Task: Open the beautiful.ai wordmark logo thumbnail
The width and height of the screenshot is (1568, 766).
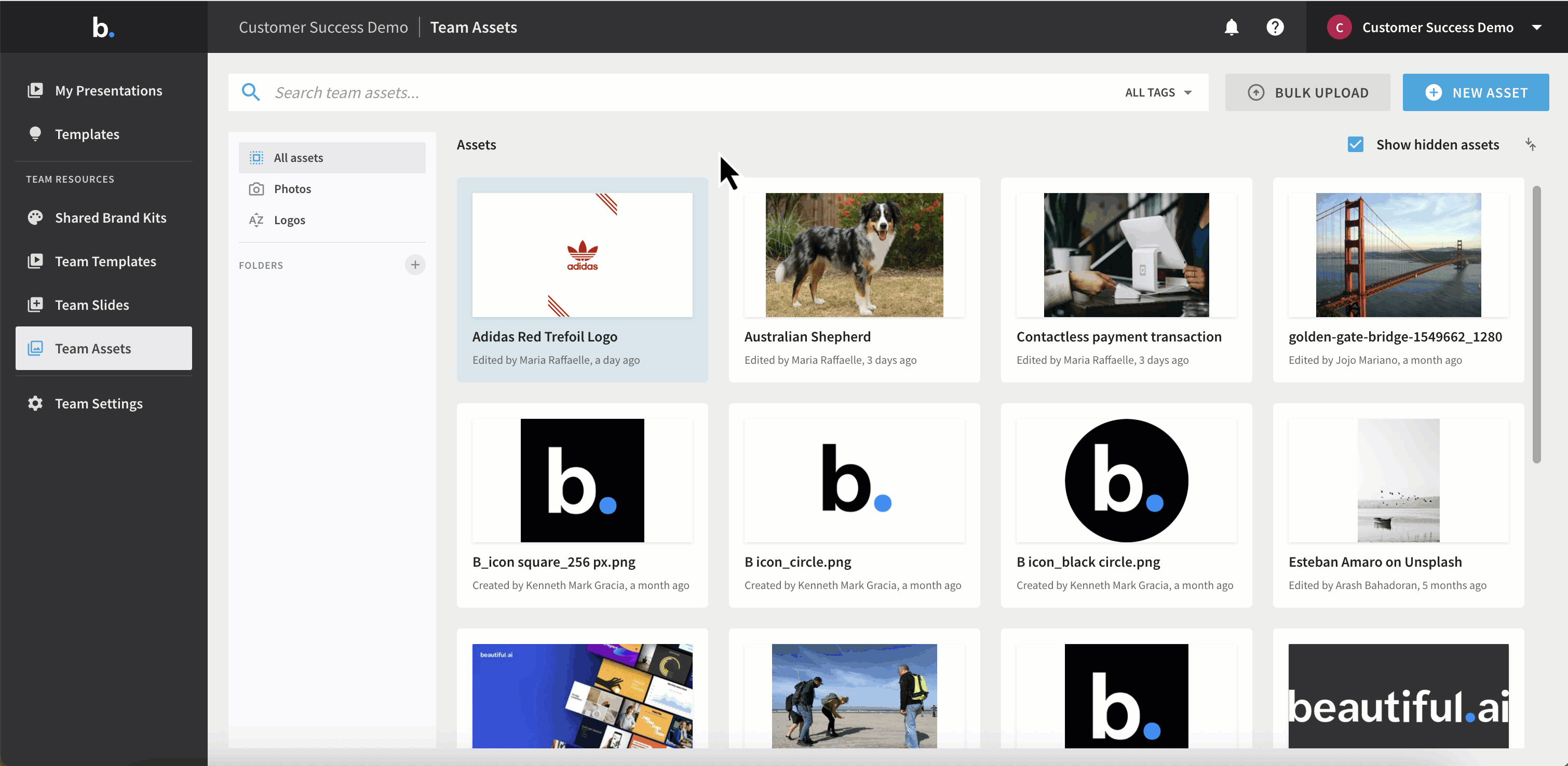Action: (1398, 696)
